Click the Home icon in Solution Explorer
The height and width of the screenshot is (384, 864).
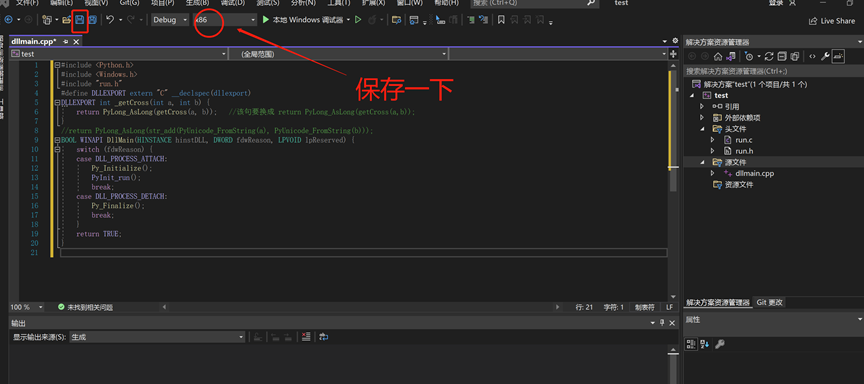[718, 56]
